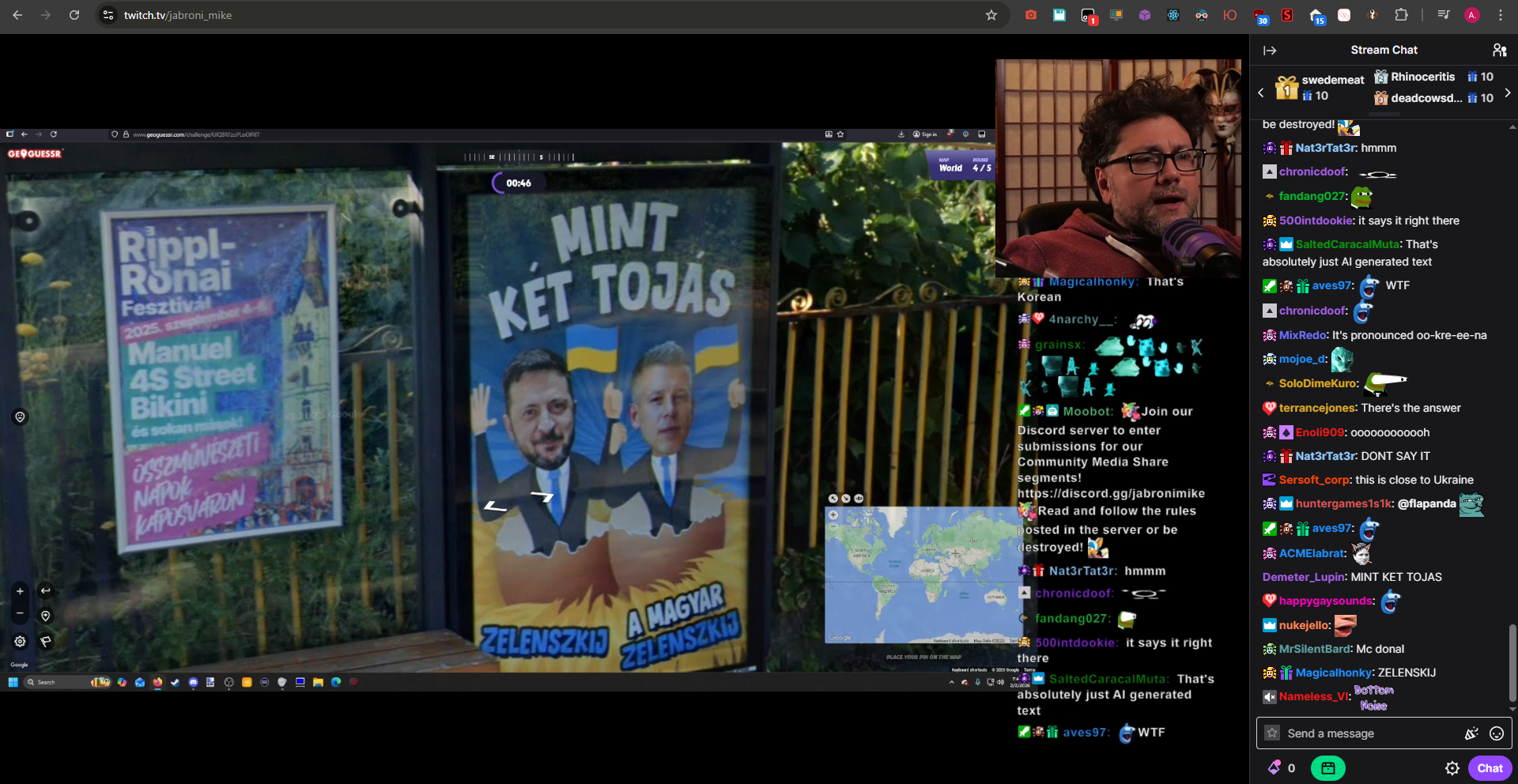Open the Chrome three-dot menu
Viewport: 1518px width, 784px height.
click(x=1500, y=15)
